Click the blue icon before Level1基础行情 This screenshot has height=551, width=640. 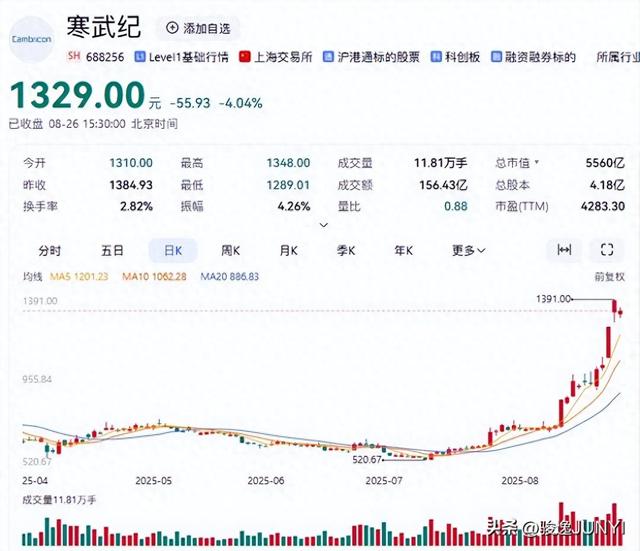[140, 57]
